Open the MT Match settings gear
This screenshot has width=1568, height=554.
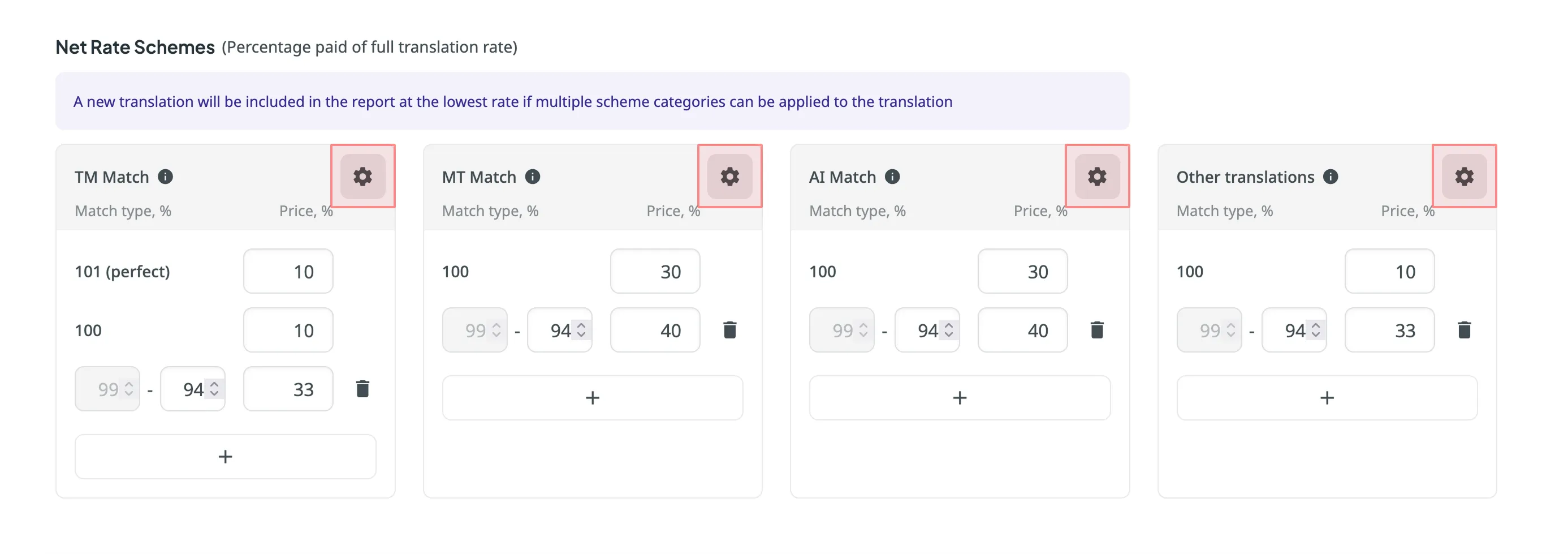point(730,176)
